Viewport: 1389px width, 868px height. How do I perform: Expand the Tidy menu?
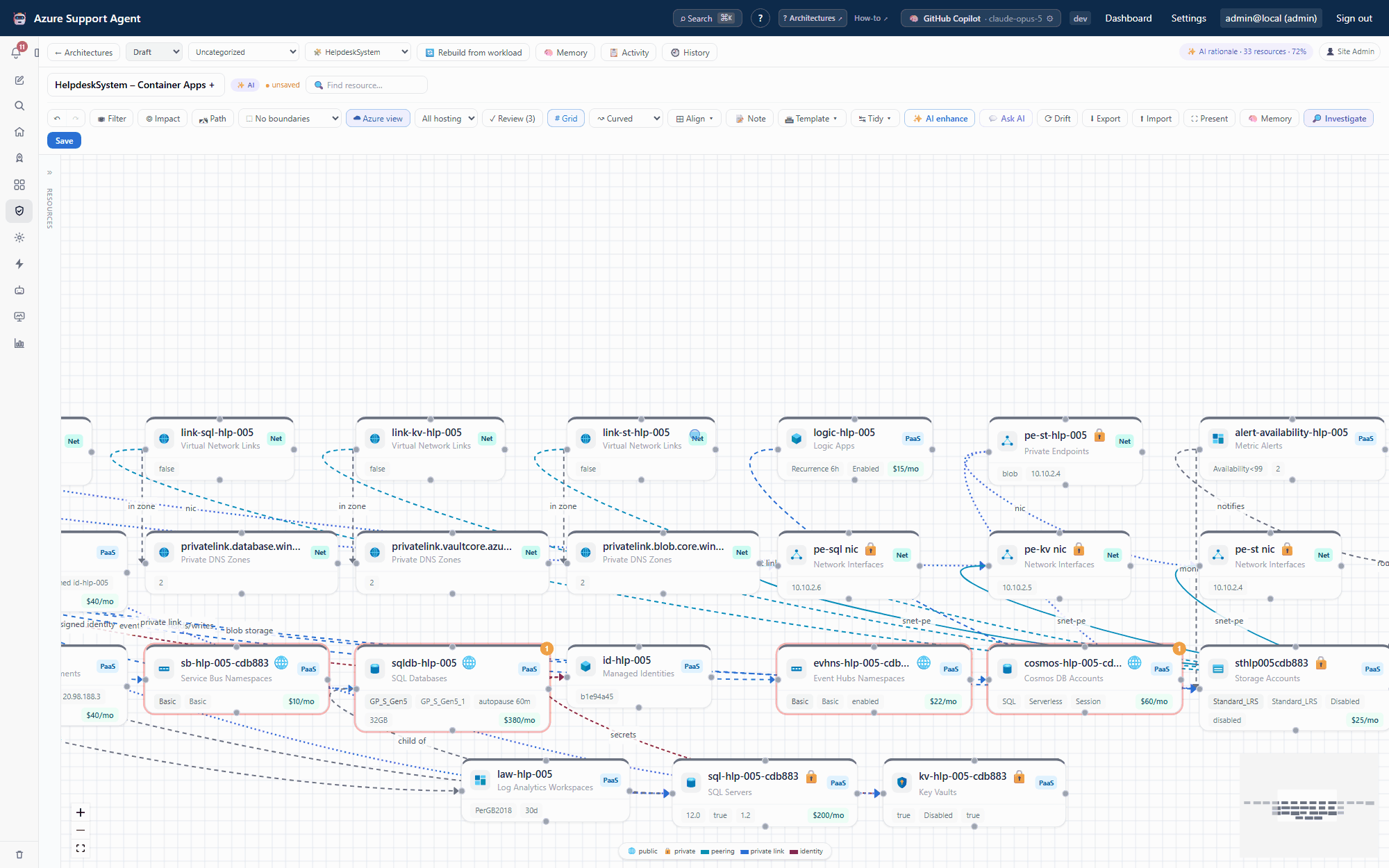point(875,119)
